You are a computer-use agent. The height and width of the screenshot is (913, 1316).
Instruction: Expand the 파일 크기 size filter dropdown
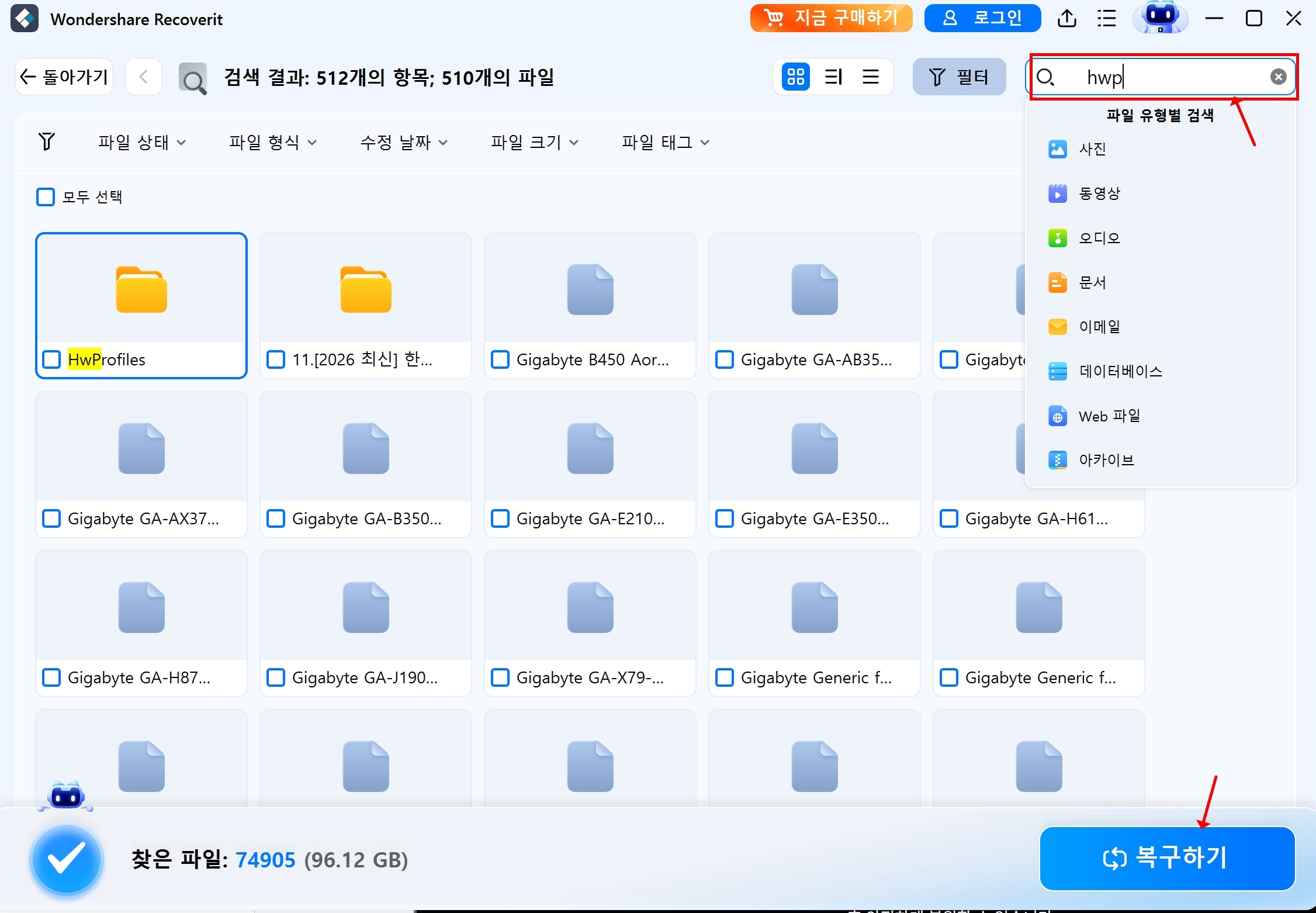(534, 141)
